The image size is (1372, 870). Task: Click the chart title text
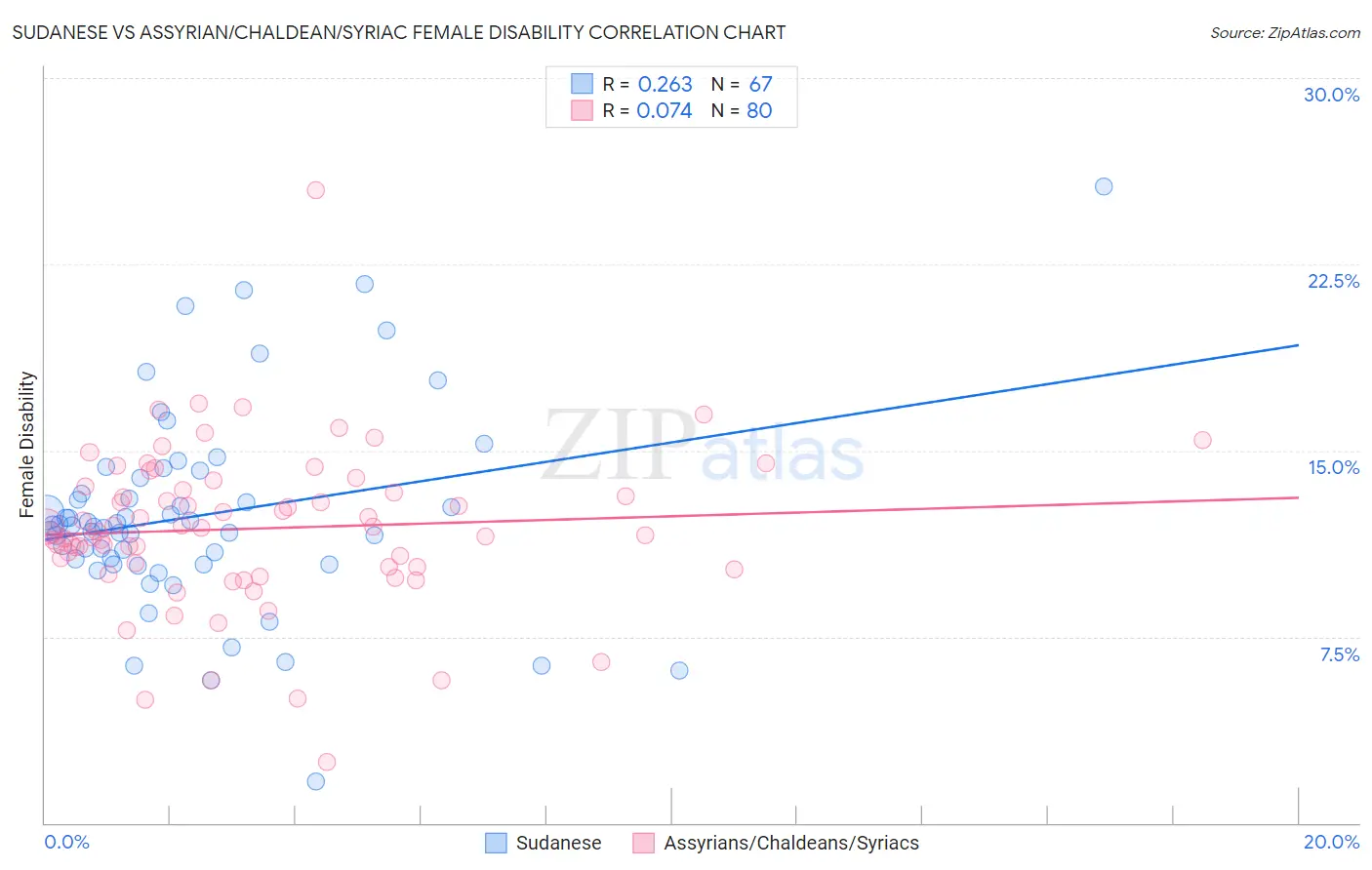399,32
